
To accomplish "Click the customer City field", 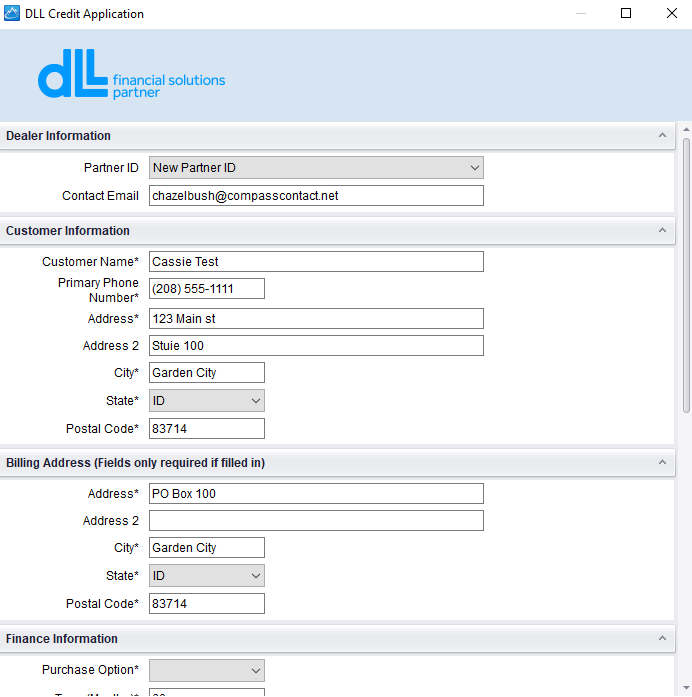I will tap(207, 373).
